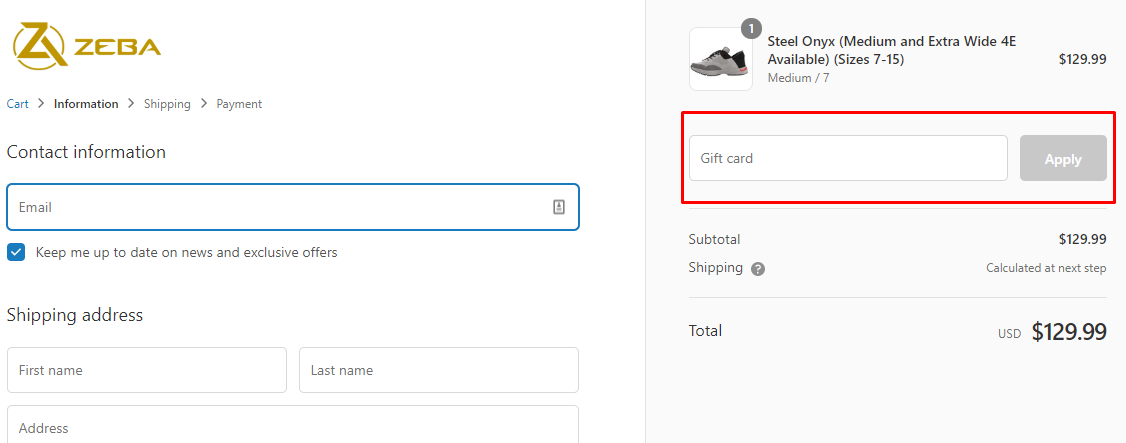
Task: Focus the Gift card input field
Action: click(847, 158)
